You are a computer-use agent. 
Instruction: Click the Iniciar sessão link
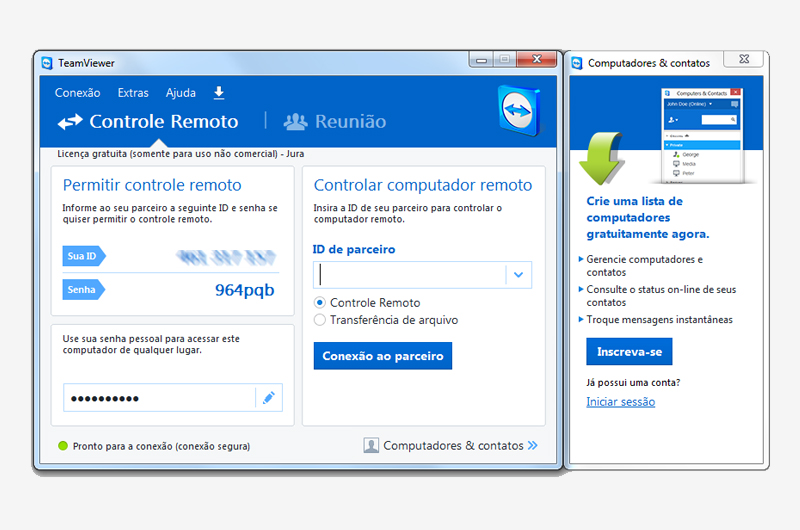[x=620, y=402]
